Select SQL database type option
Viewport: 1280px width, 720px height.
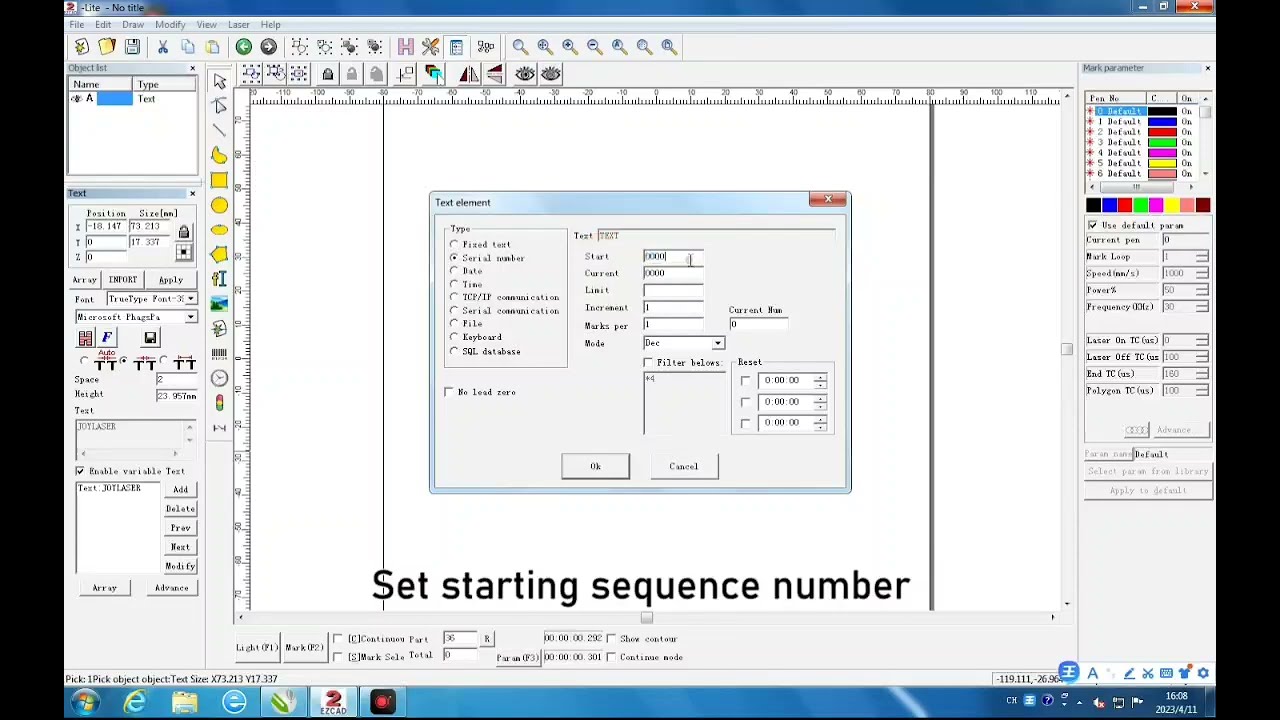pyautogui.click(x=485, y=351)
